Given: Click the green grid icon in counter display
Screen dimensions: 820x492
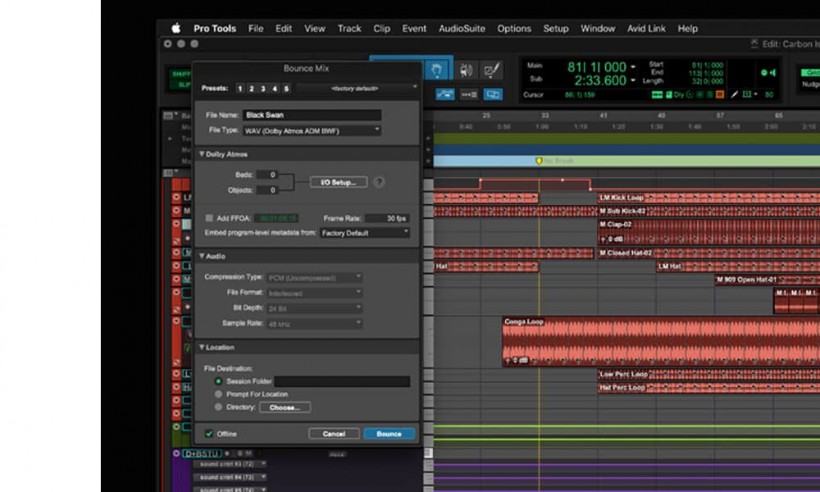Looking at the screenshot, I should pyautogui.click(x=657, y=95).
